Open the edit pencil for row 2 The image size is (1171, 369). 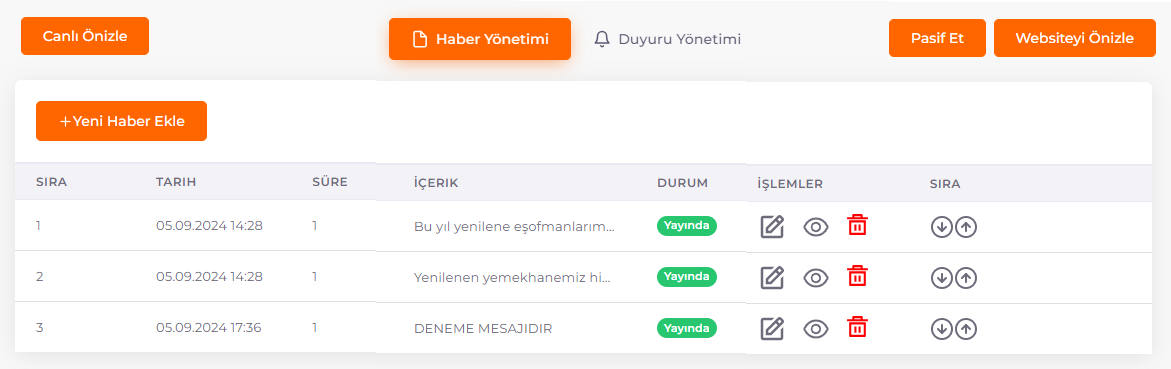tap(772, 278)
